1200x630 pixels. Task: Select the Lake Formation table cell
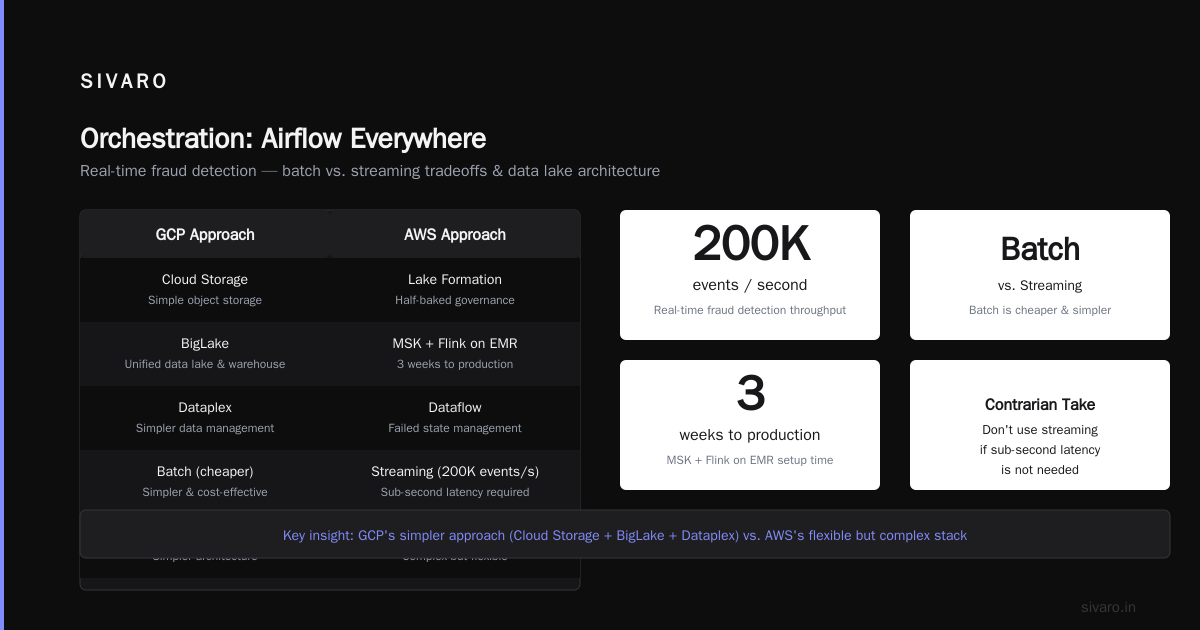pyautogui.click(x=455, y=279)
